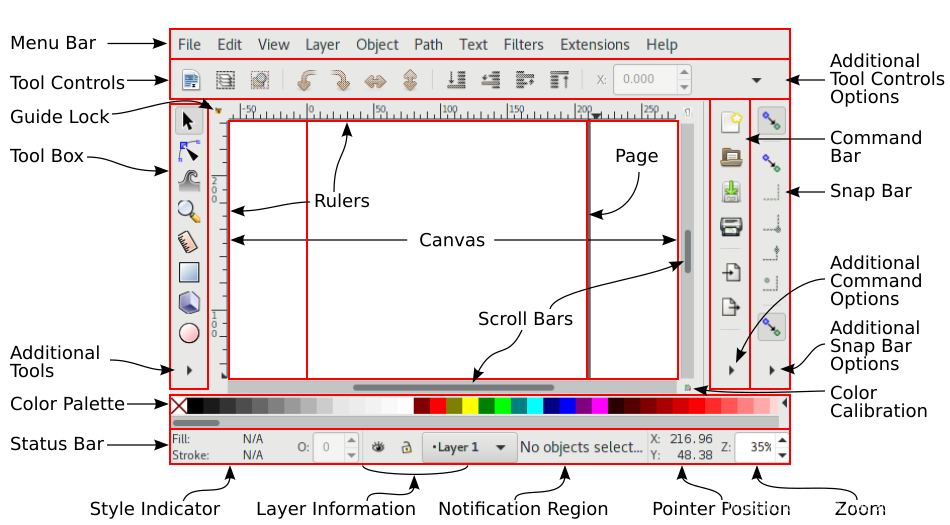
Task: Raise selection one step
Action: click(525, 79)
